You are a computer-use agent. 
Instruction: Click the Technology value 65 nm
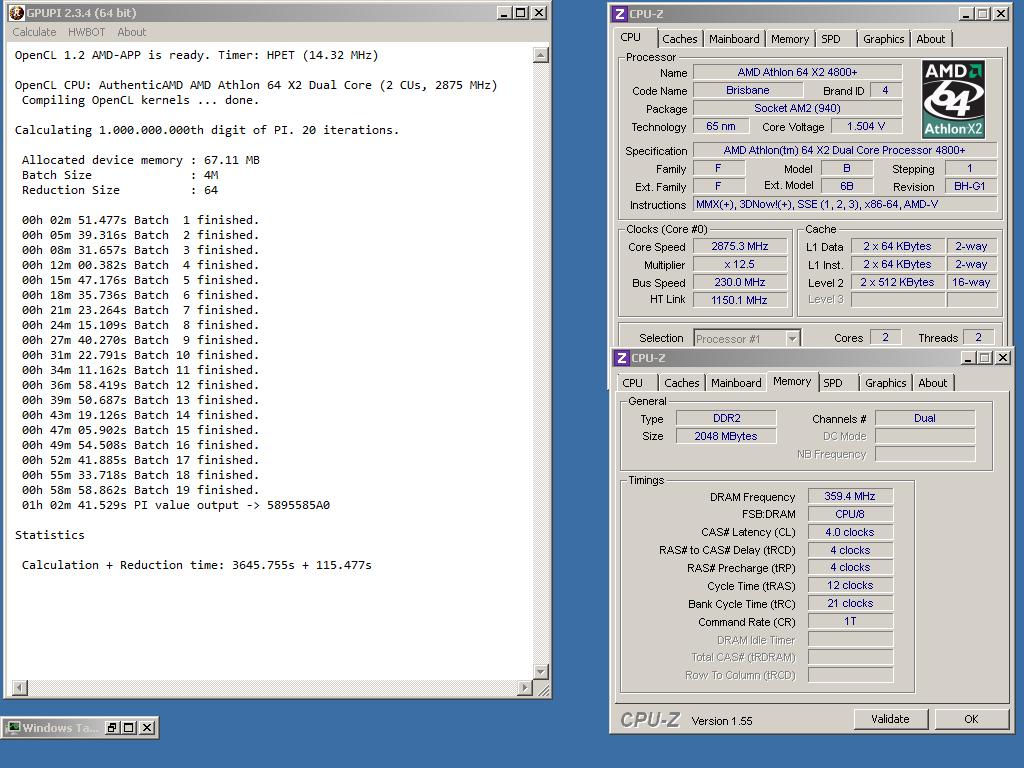[720, 126]
